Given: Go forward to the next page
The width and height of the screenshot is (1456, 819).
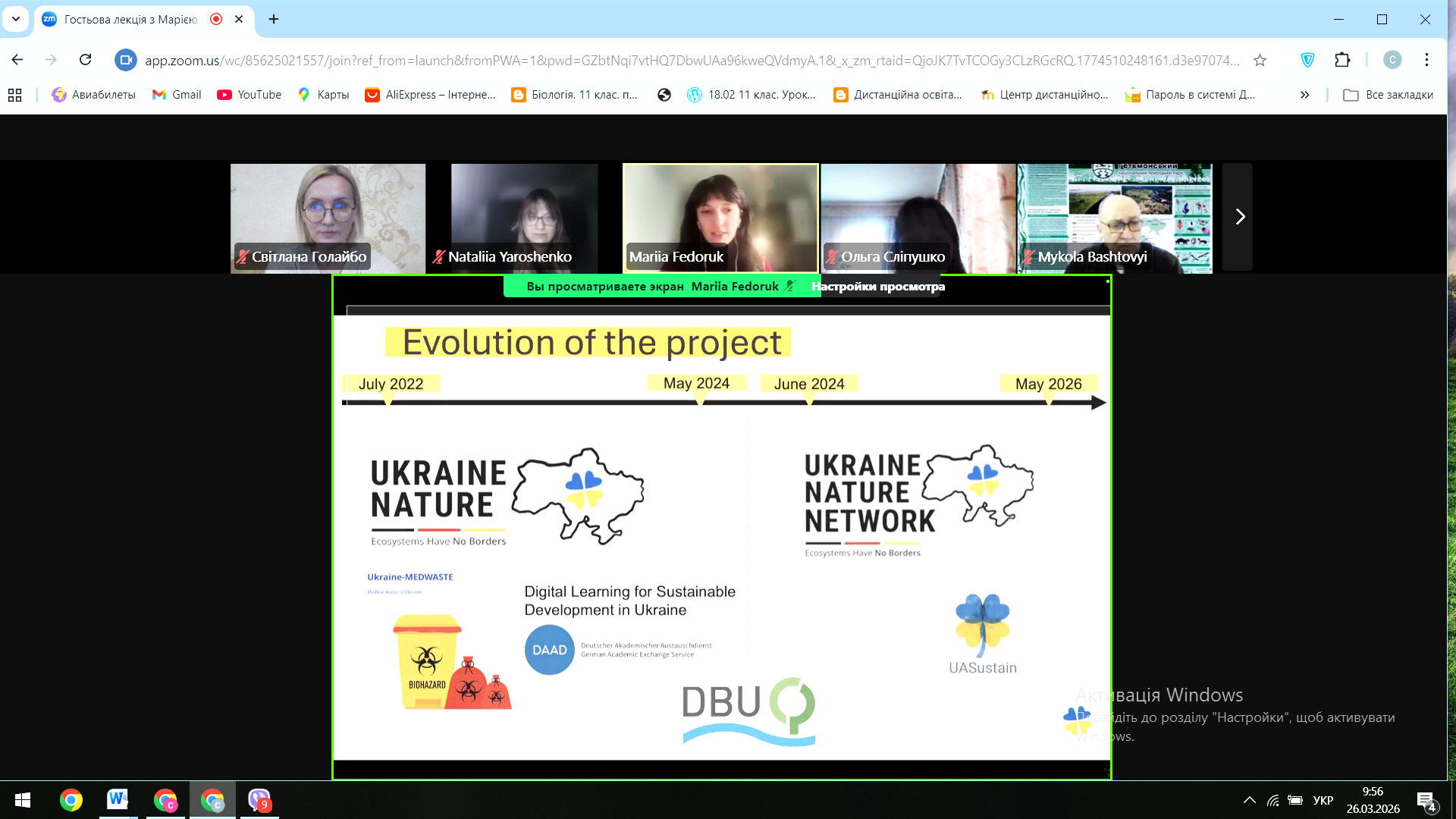Looking at the screenshot, I should [51, 60].
